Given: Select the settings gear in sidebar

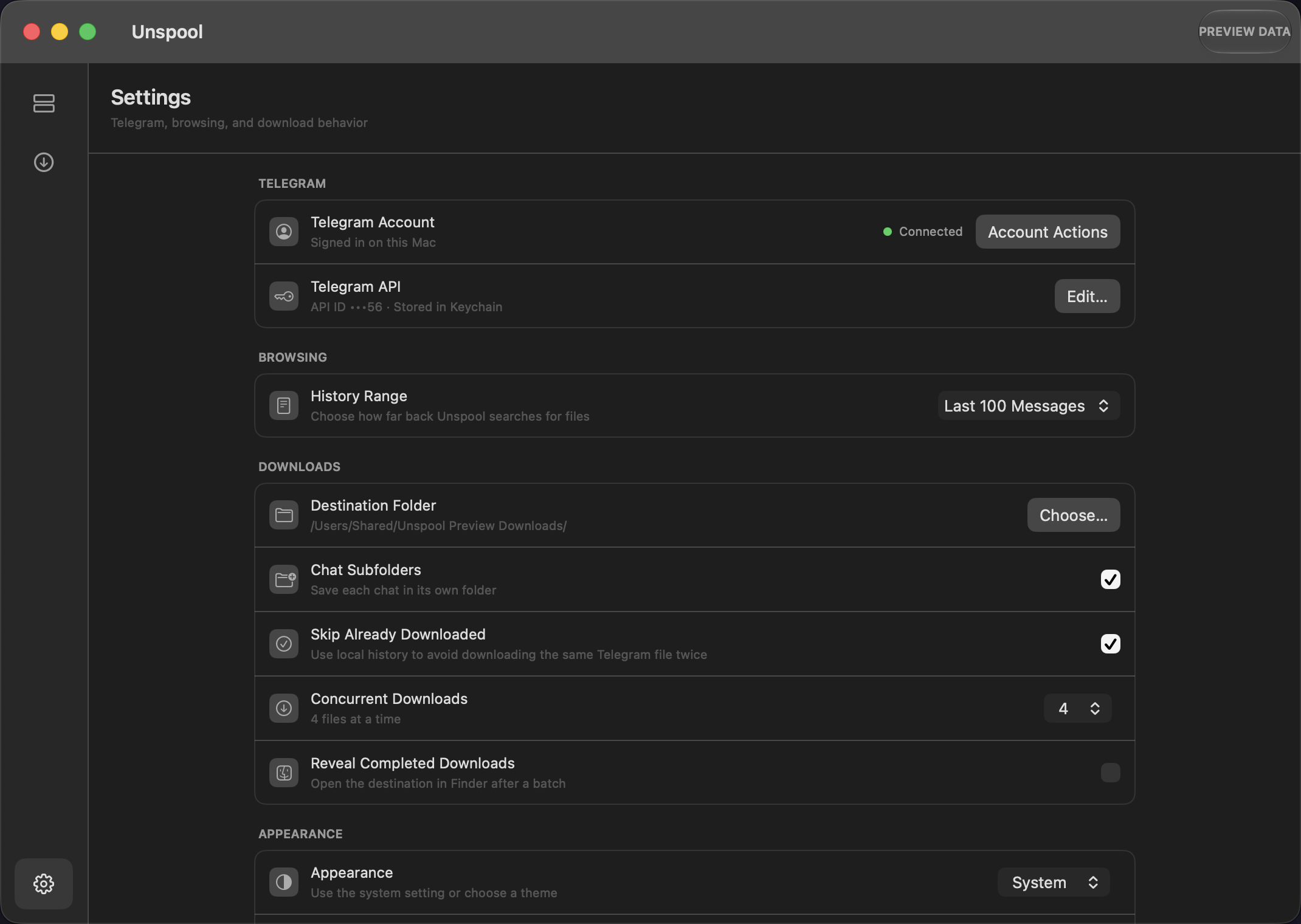Looking at the screenshot, I should [x=44, y=884].
